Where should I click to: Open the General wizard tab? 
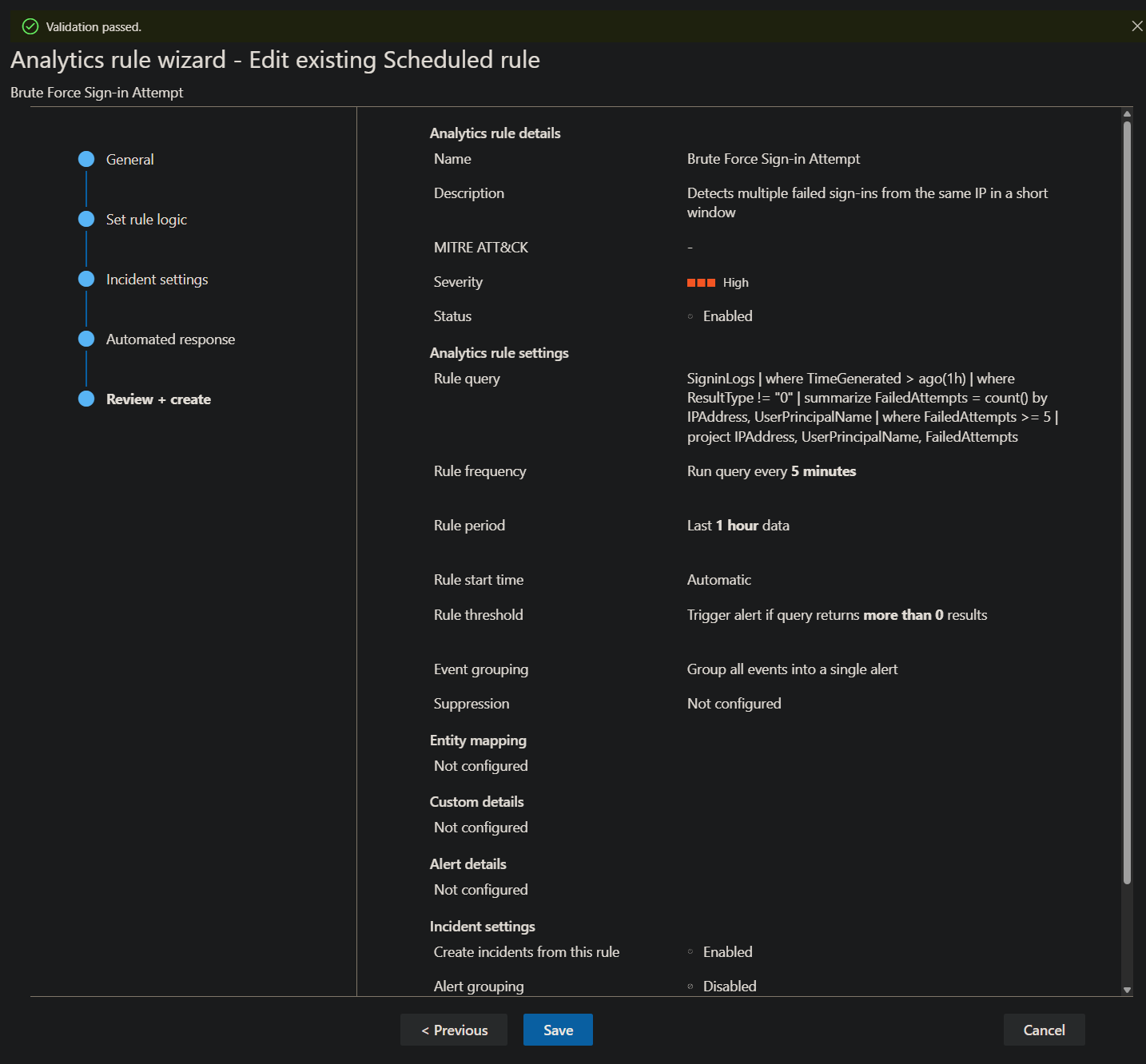pos(129,159)
